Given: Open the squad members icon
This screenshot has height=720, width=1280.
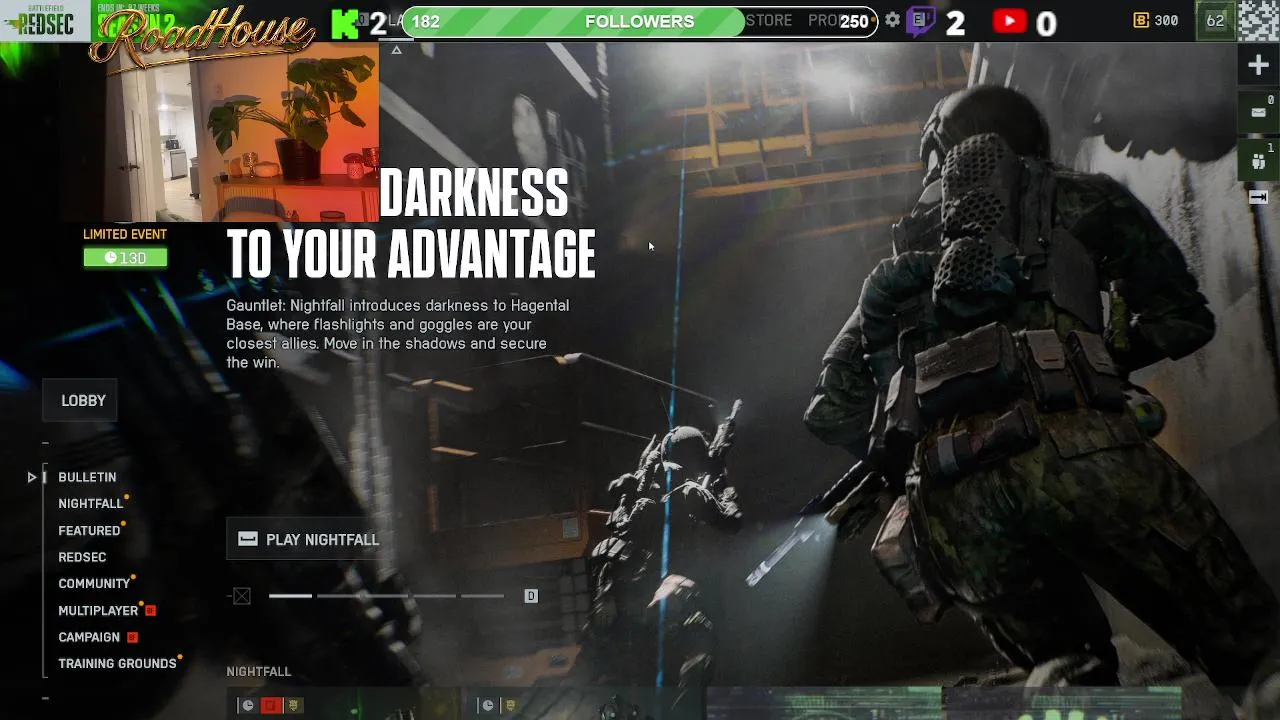Looking at the screenshot, I should click(1259, 161).
